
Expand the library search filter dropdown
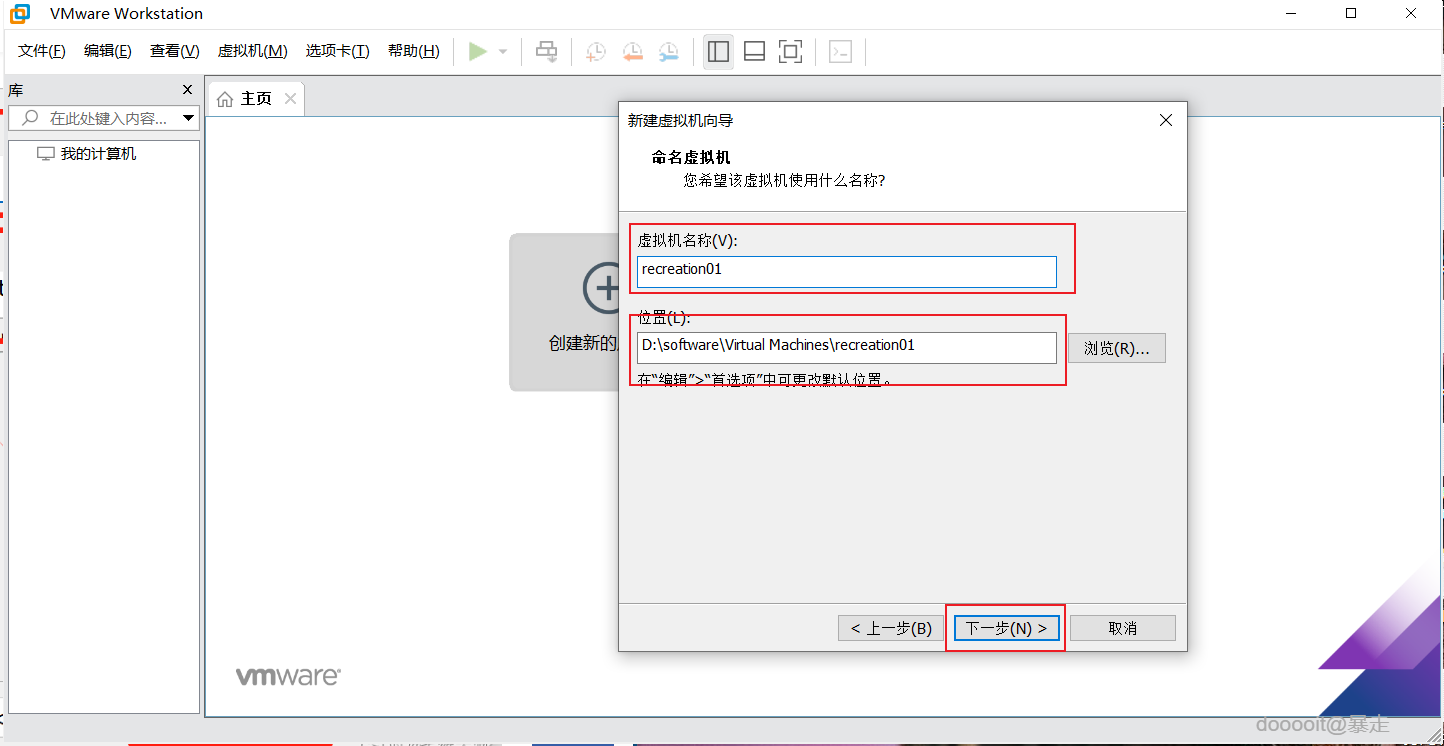point(190,117)
